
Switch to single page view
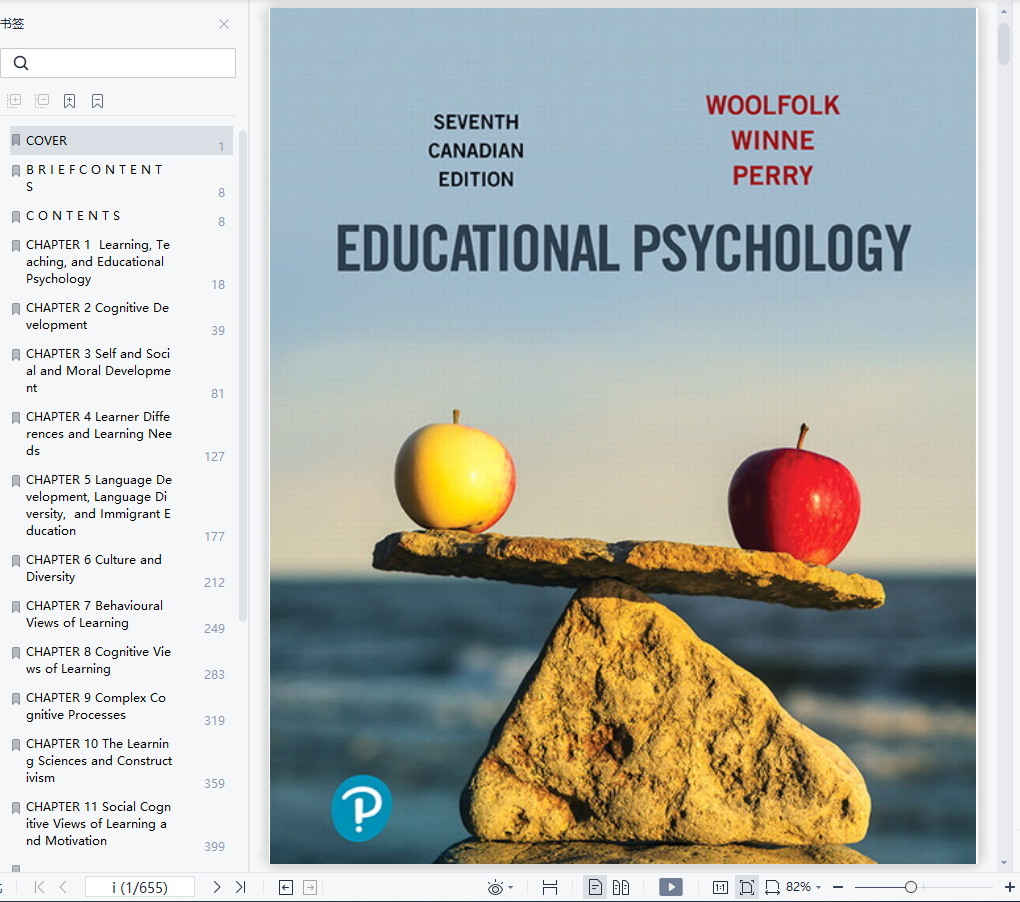[595, 887]
